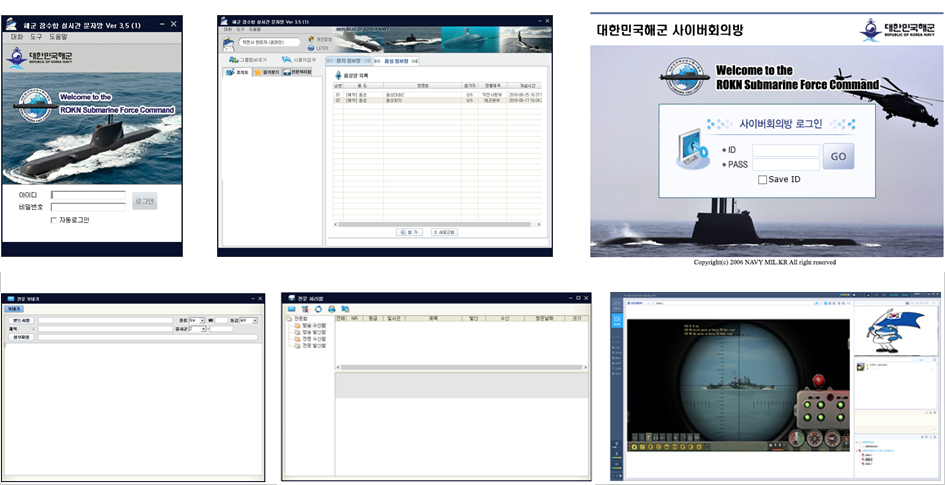Open the 등급 dropdown in 전문 보내기

click(248, 321)
